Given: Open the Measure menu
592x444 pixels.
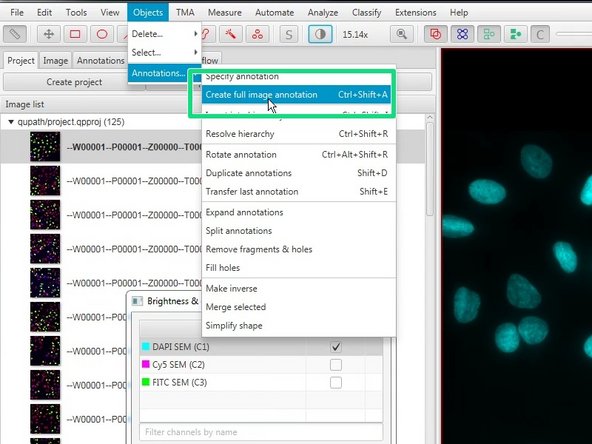Looking at the screenshot, I should 225,12.
